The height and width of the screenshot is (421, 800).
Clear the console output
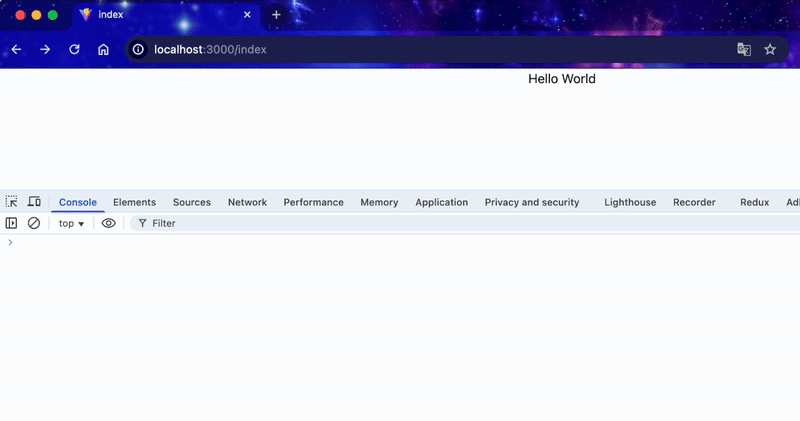tap(34, 223)
